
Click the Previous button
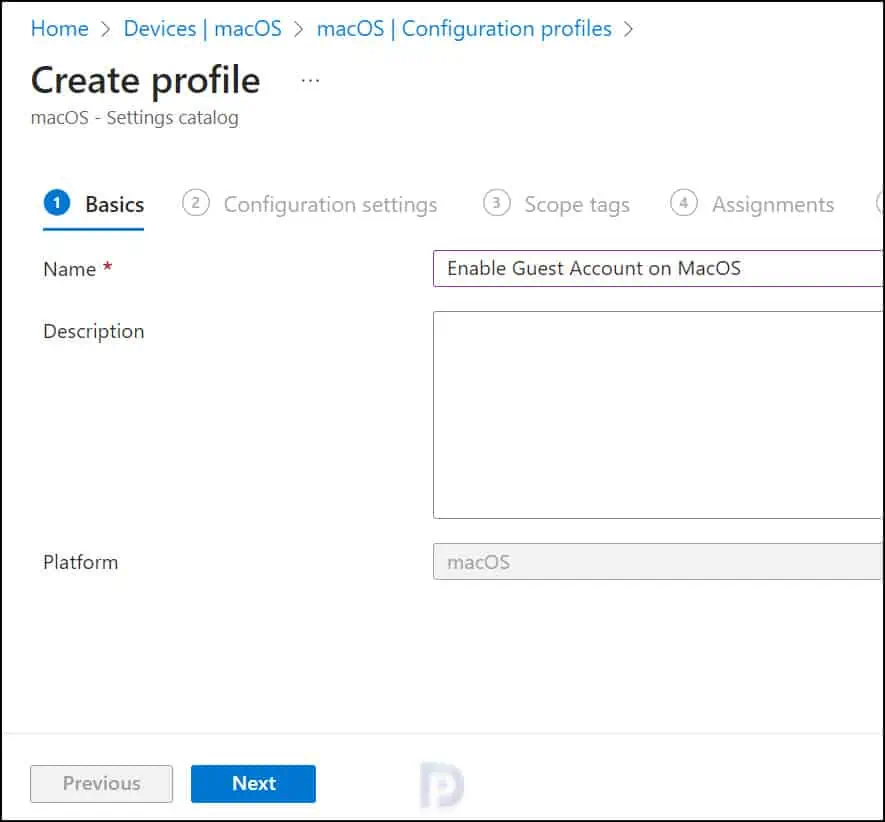[102, 784]
